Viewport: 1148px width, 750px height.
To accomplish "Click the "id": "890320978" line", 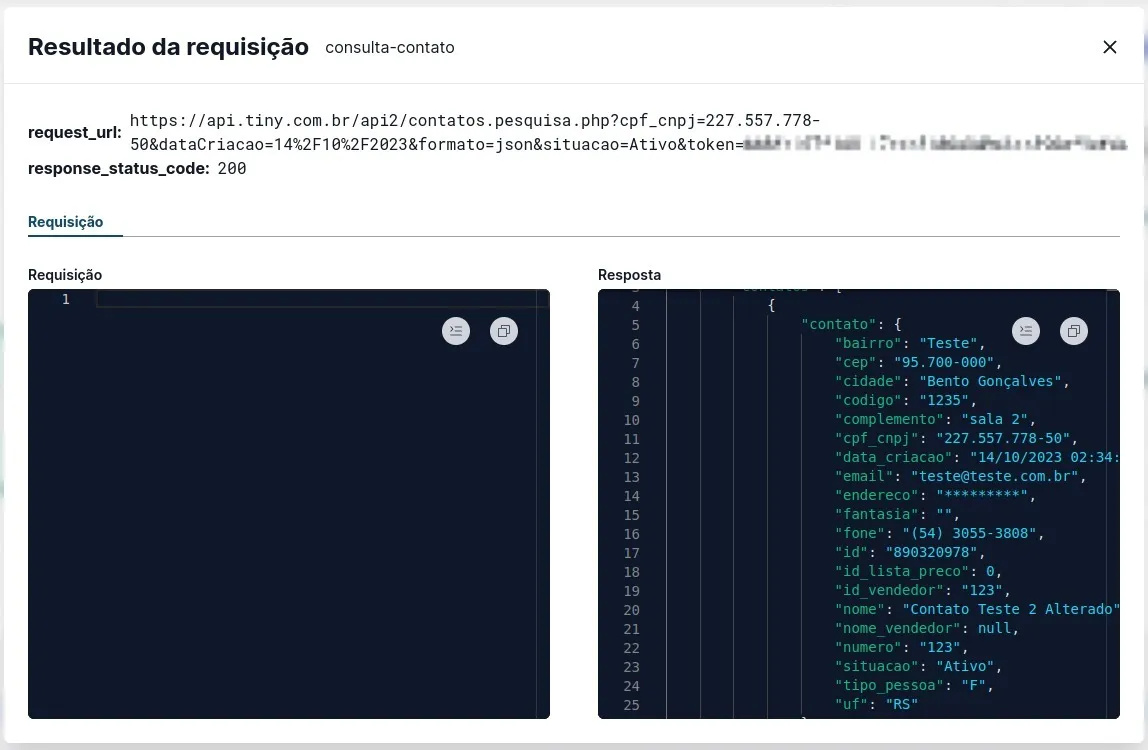I will (910, 553).
